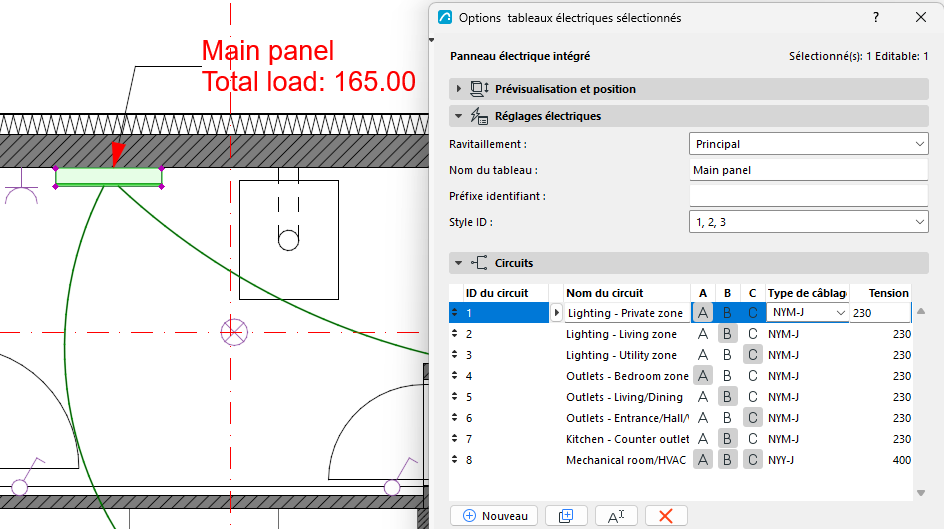Click the Prévisualisation et position section icon
Screen dimensions: 944x529
click(x=479, y=89)
